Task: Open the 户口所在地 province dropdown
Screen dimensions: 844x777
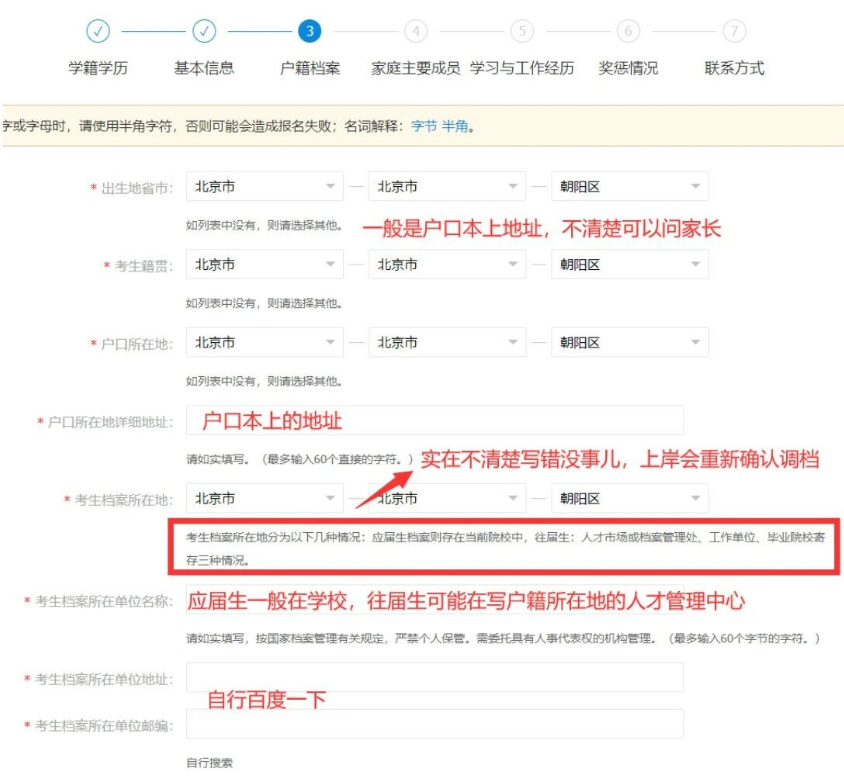Action: [264, 342]
